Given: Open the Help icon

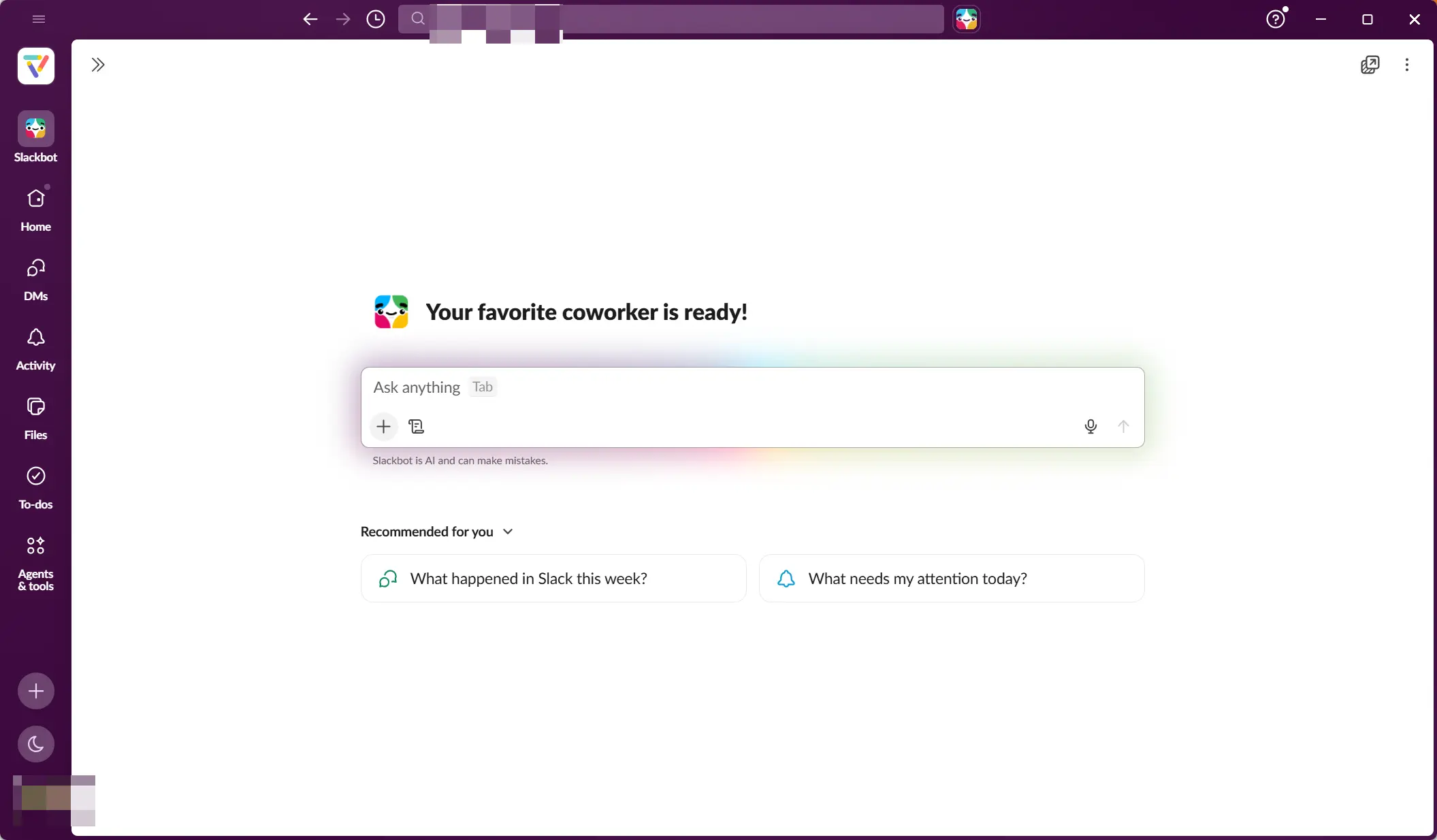Looking at the screenshot, I should click(x=1276, y=19).
